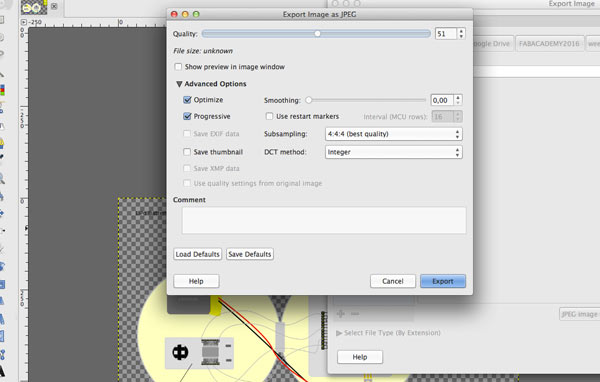The width and height of the screenshot is (600, 382).
Task: Click the Save Defaults button
Action: click(x=250, y=254)
